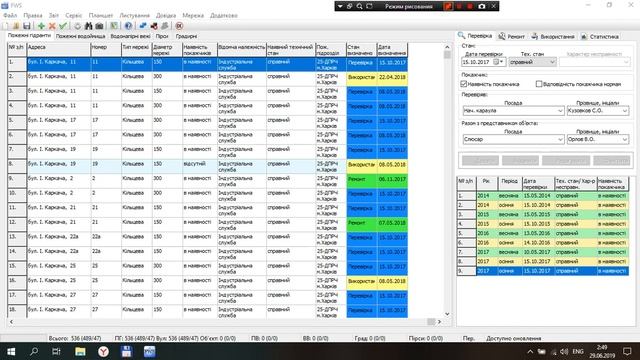Open Windows Start menu
Screen dimensions: 640x360
[x=11, y=351]
